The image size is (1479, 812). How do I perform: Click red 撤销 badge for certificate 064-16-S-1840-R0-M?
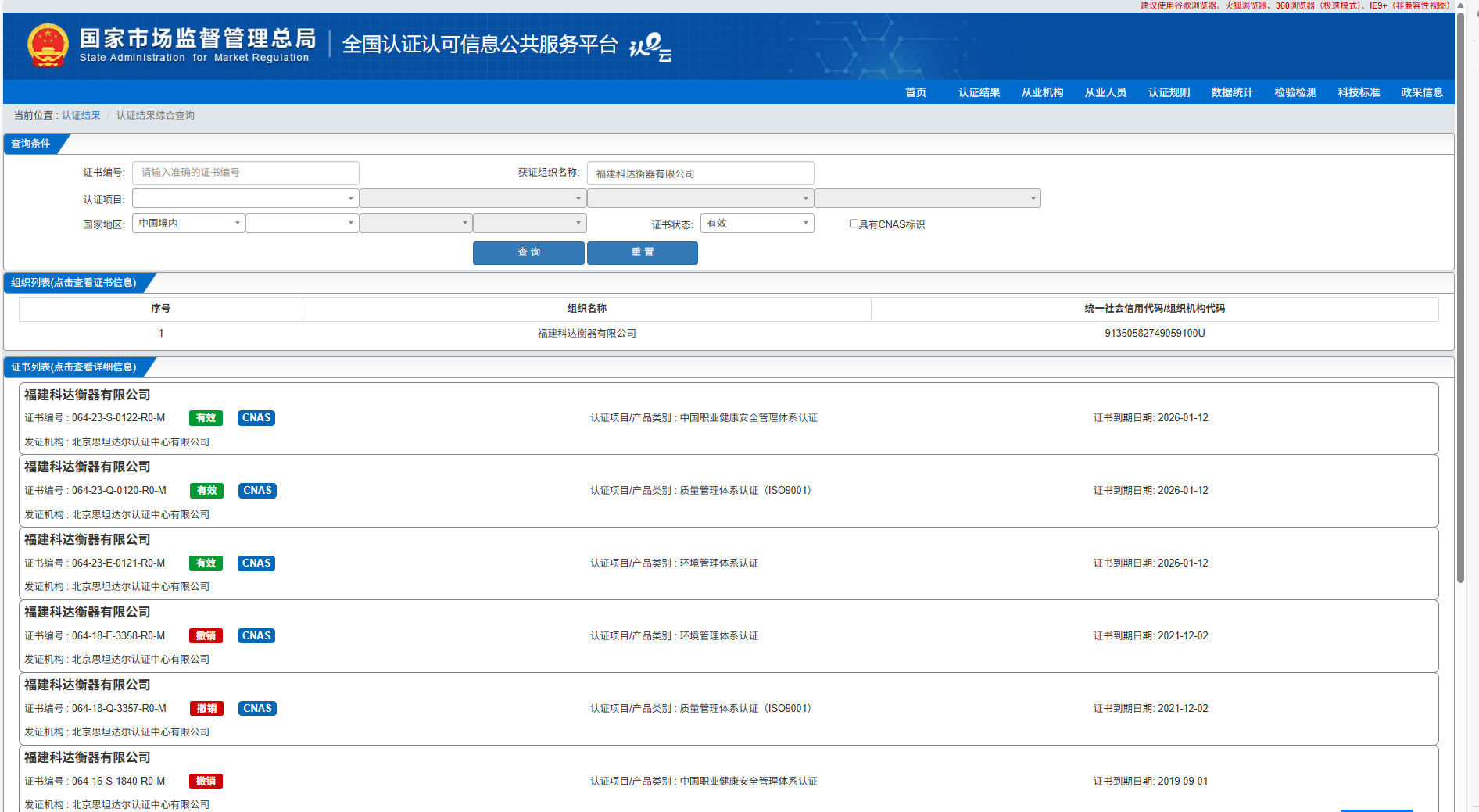point(206,782)
